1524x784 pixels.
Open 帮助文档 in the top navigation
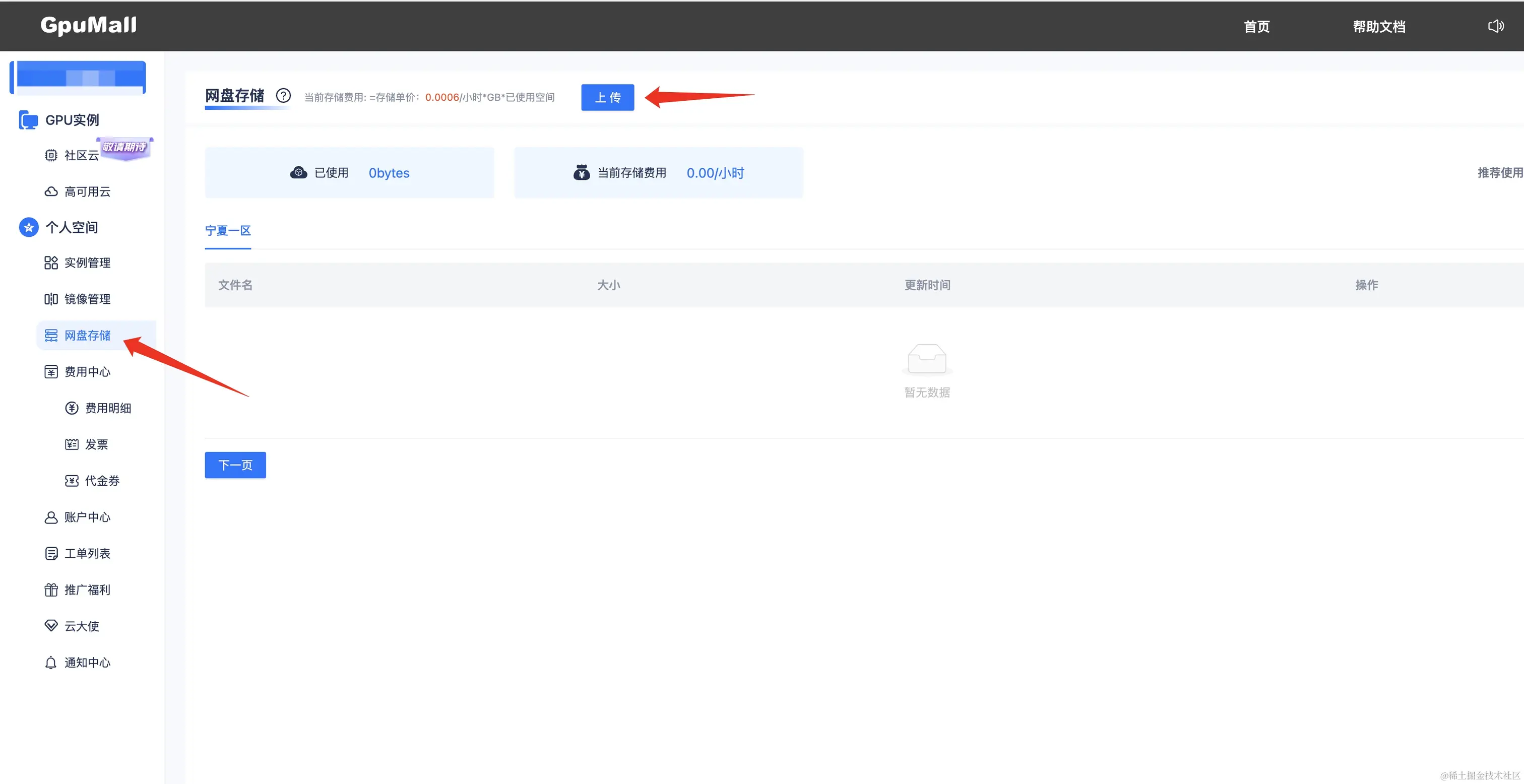1378,27
